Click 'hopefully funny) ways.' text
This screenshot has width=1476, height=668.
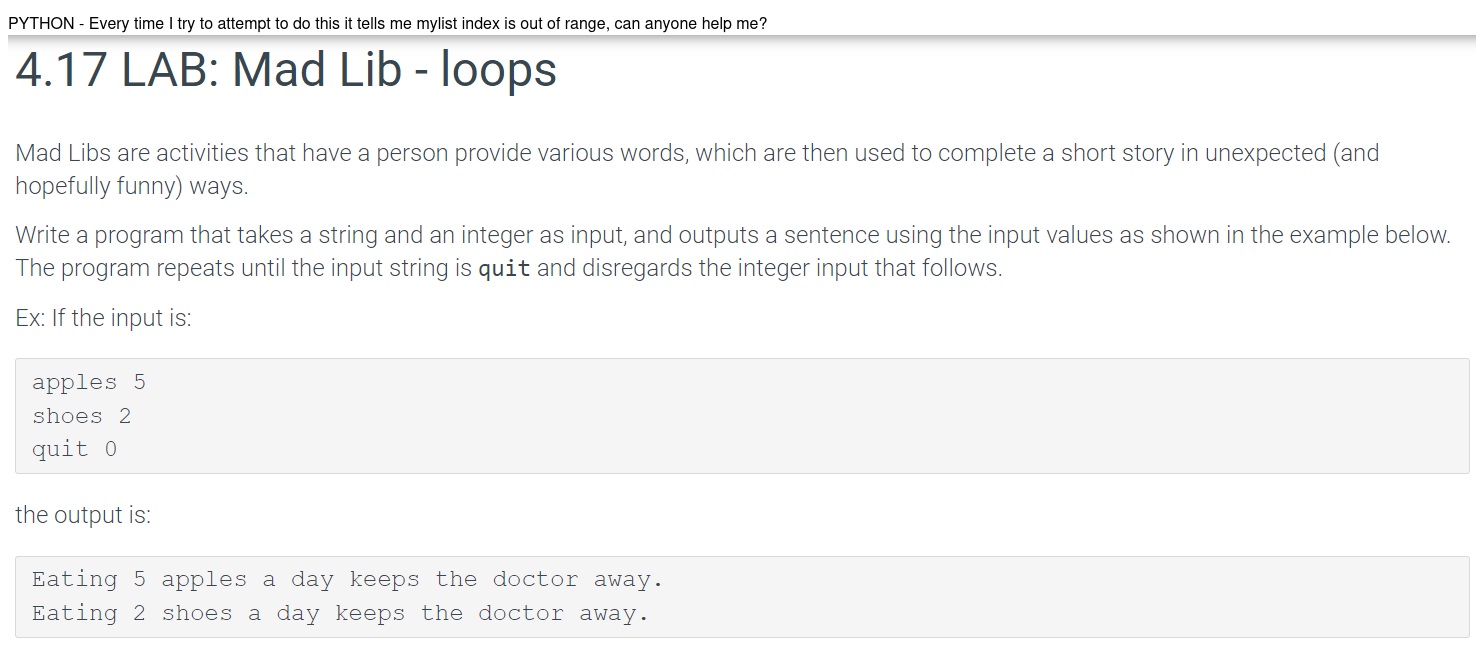(x=132, y=187)
